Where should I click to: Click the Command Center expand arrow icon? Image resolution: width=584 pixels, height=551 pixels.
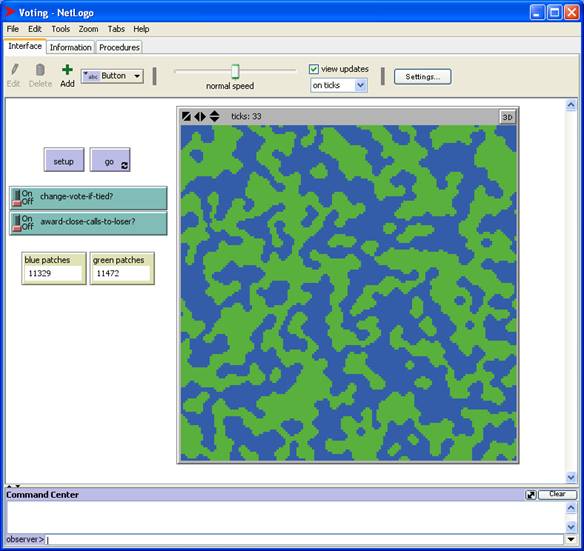point(531,495)
